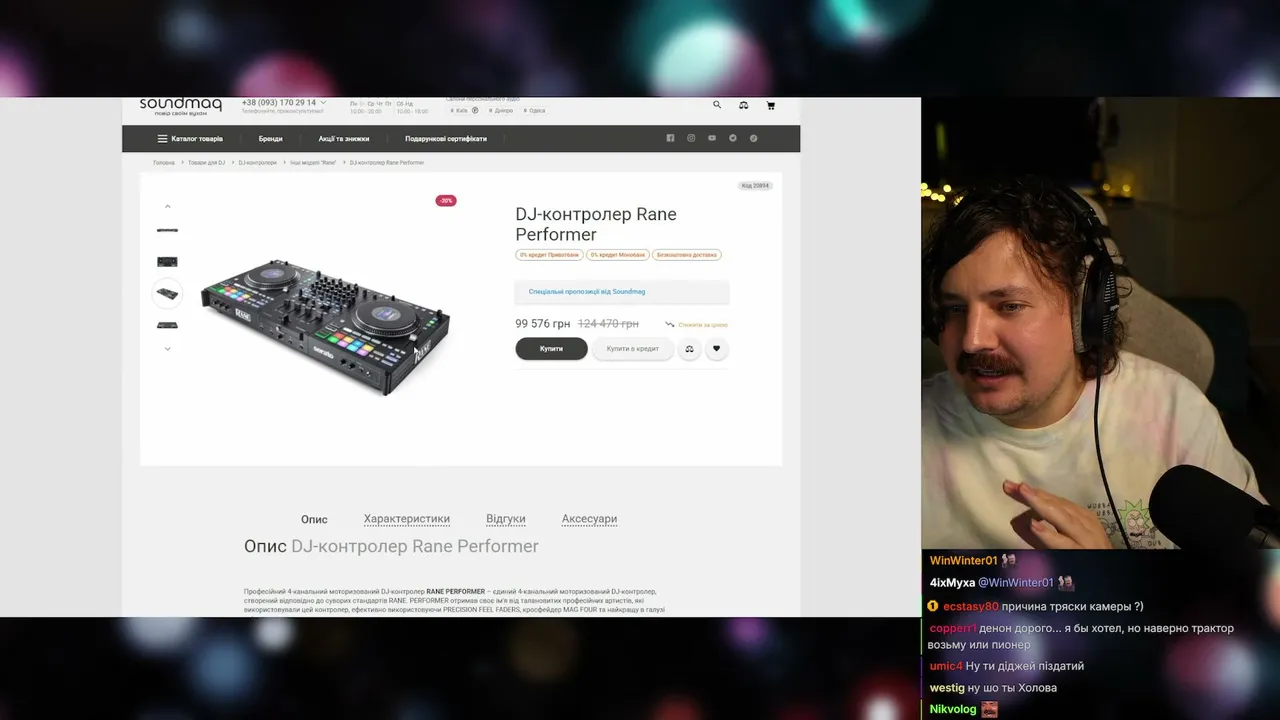This screenshot has height=720, width=1280.
Task: Select the Одеса store link
Action: (538, 111)
